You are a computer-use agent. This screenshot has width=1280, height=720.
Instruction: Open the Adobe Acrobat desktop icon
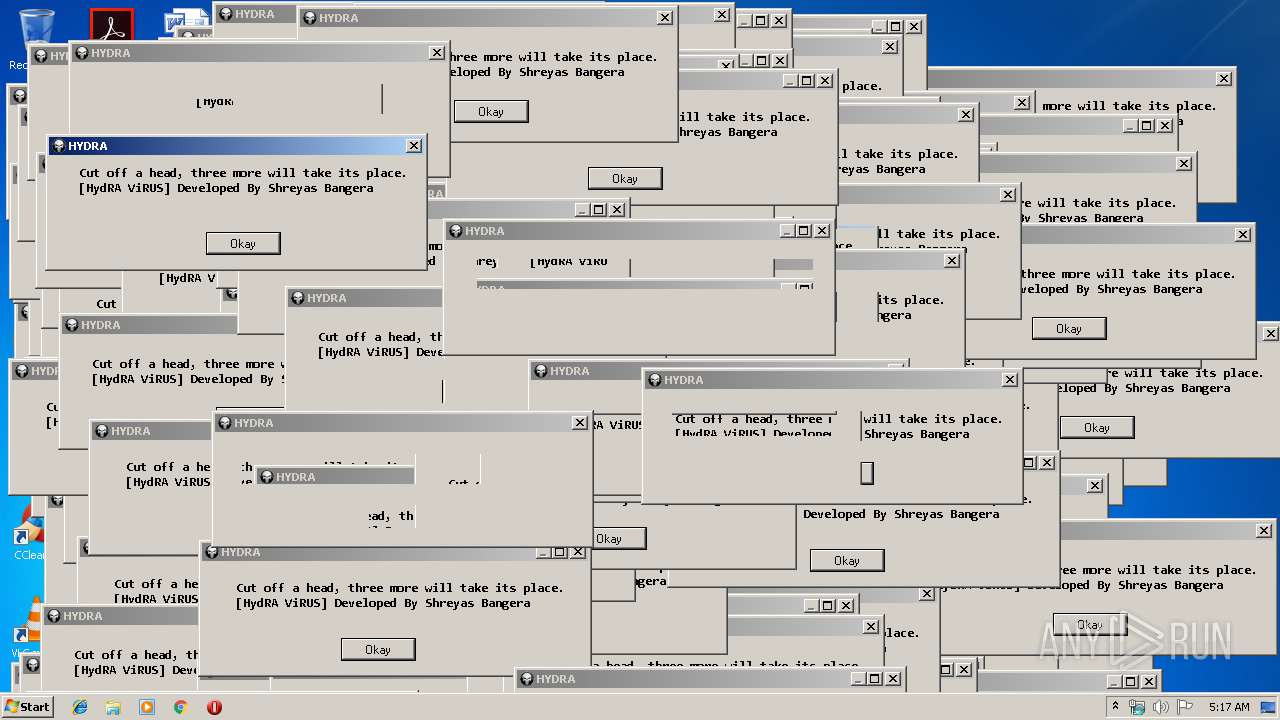[111, 25]
